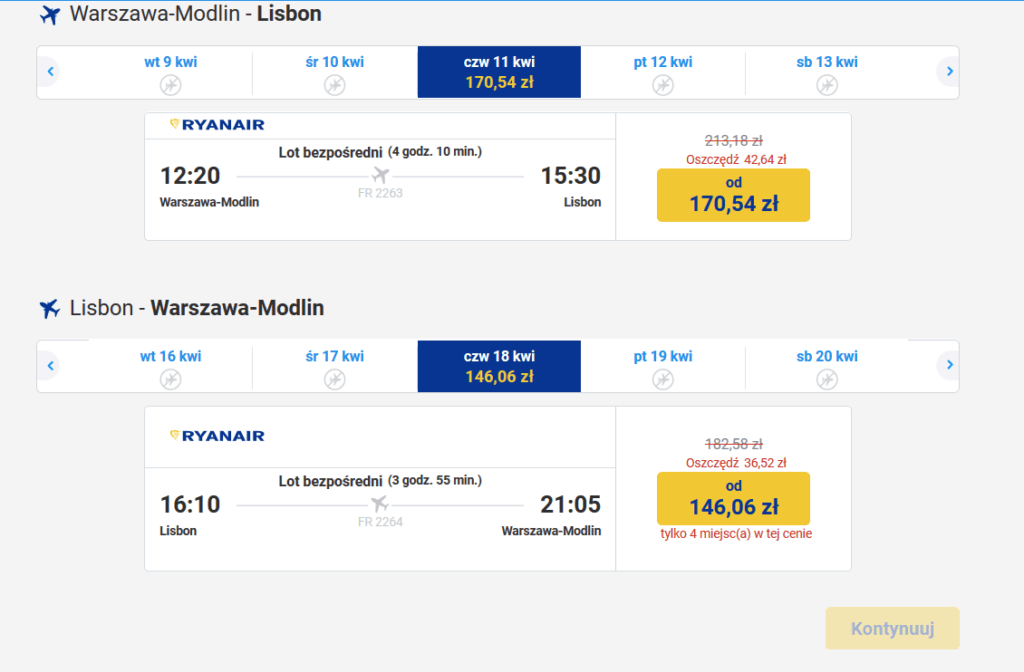Show earlier outbound dates with left chevron
The width and height of the screenshot is (1024, 672).
click(x=50, y=71)
